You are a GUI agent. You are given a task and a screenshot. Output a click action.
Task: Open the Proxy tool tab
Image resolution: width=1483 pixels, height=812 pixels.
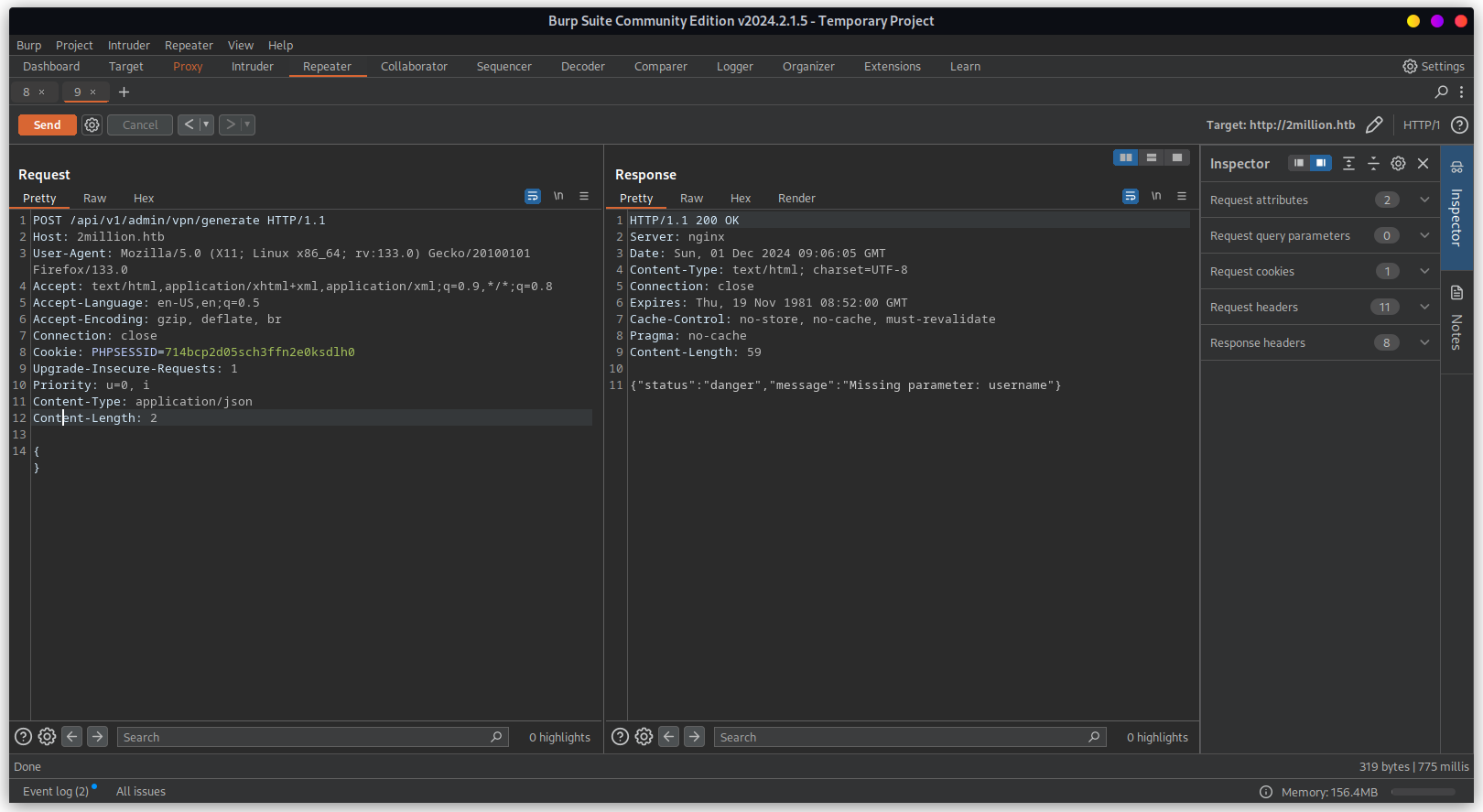[x=188, y=66]
